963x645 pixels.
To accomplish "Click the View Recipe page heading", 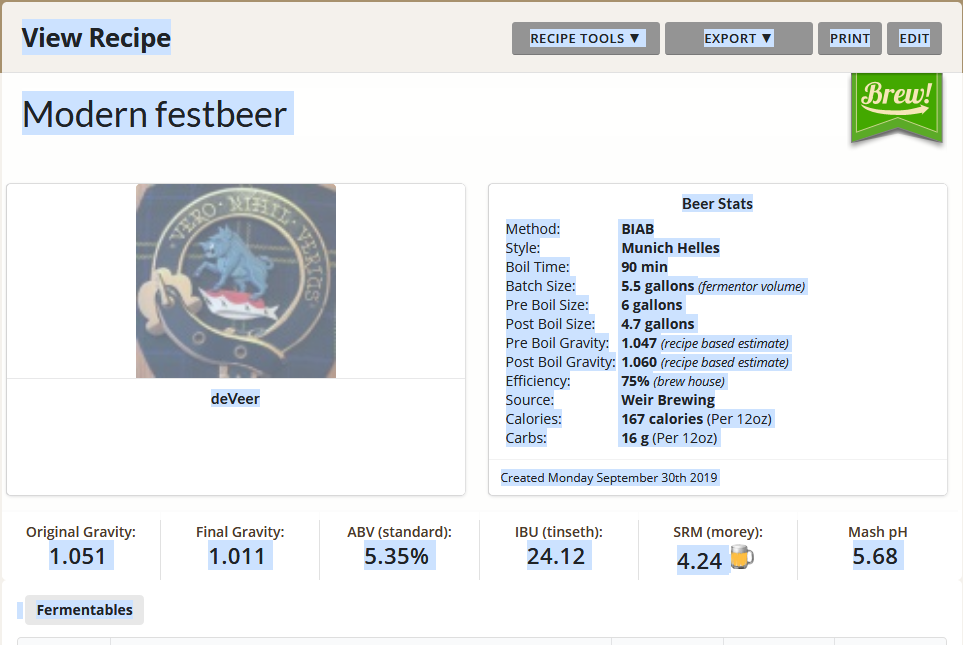I will click(x=96, y=38).
